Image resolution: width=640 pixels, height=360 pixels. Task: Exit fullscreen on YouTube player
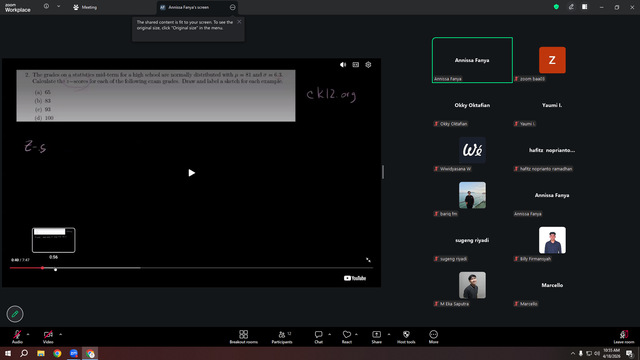[x=368, y=260]
